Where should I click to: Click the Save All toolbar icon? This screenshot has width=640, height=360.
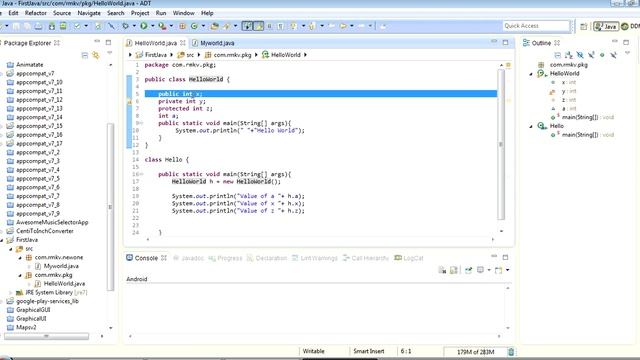(27, 26)
